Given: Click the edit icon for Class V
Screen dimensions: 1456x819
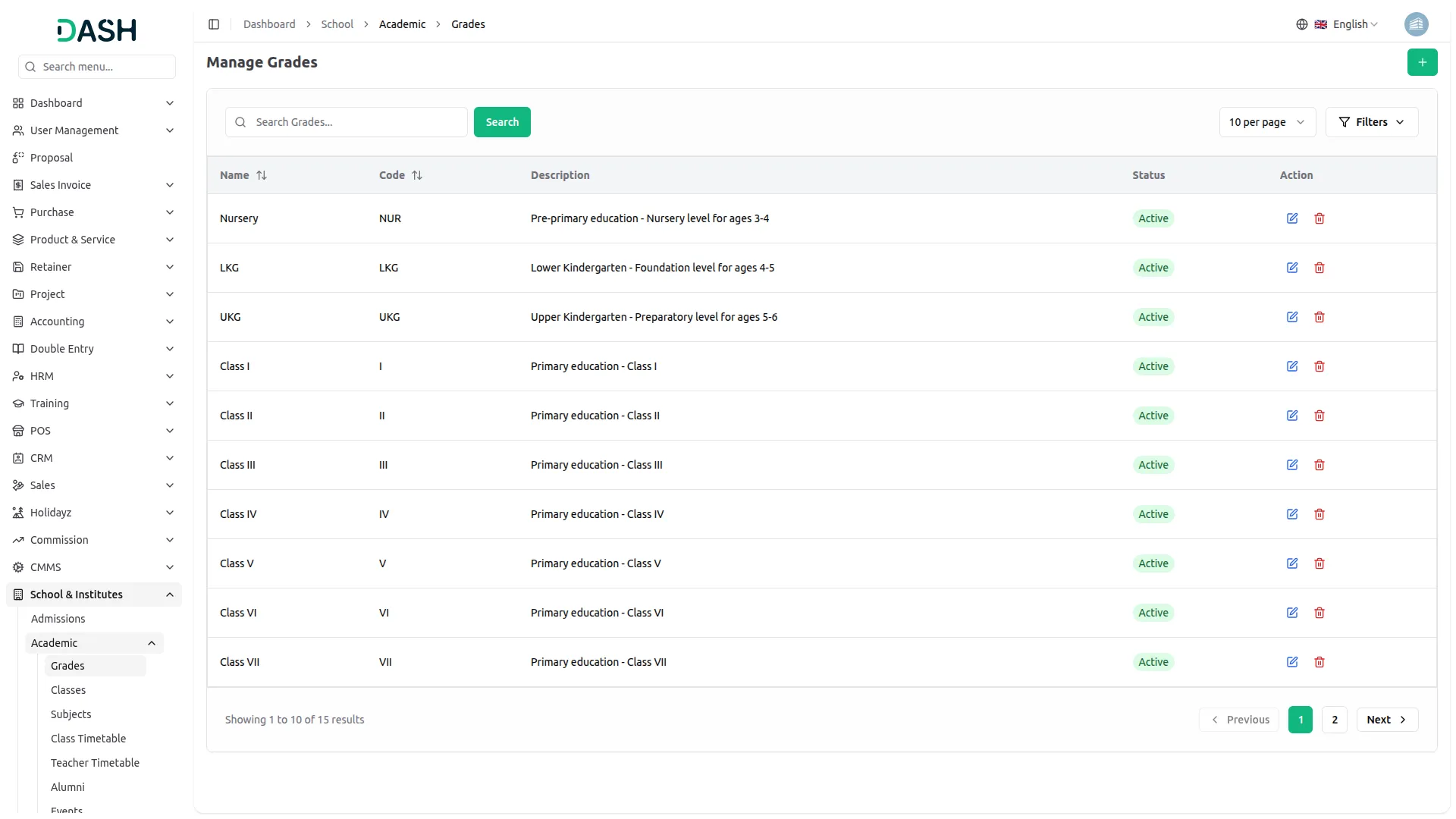Looking at the screenshot, I should click(x=1292, y=563).
